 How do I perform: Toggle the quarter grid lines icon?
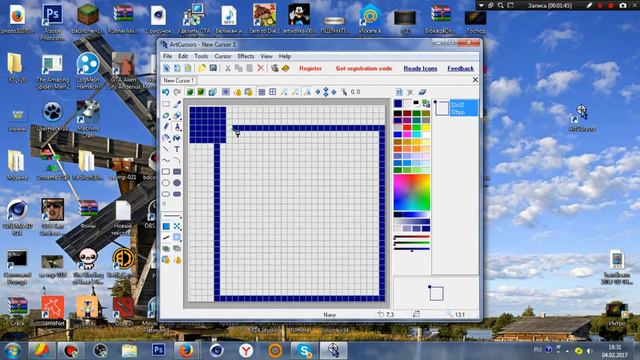click(x=273, y=92)
